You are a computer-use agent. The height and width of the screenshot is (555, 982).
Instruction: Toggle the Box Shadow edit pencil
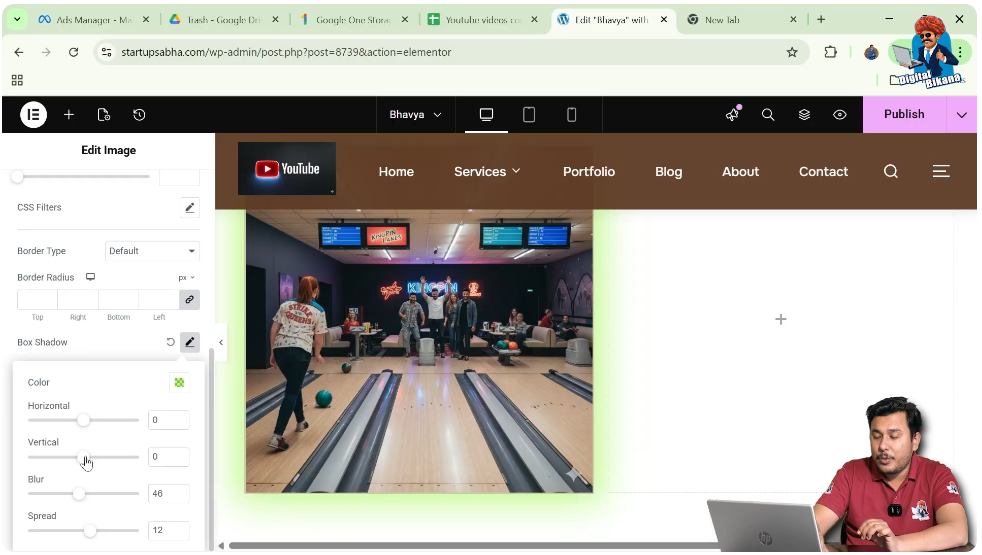[x=189, y=342]
